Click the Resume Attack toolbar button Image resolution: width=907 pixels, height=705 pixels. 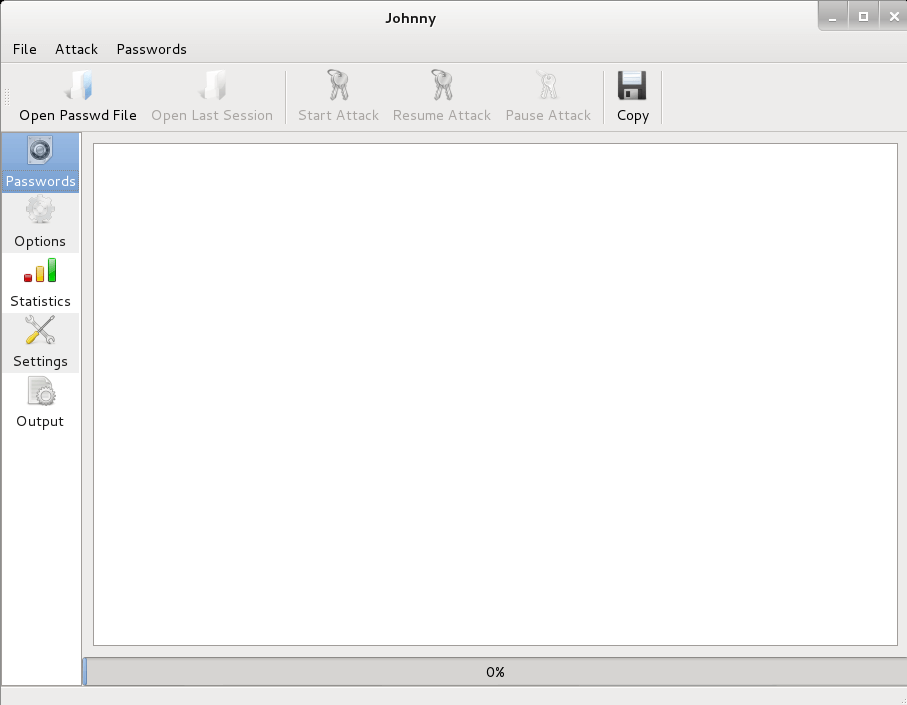(x=441, y=87)
